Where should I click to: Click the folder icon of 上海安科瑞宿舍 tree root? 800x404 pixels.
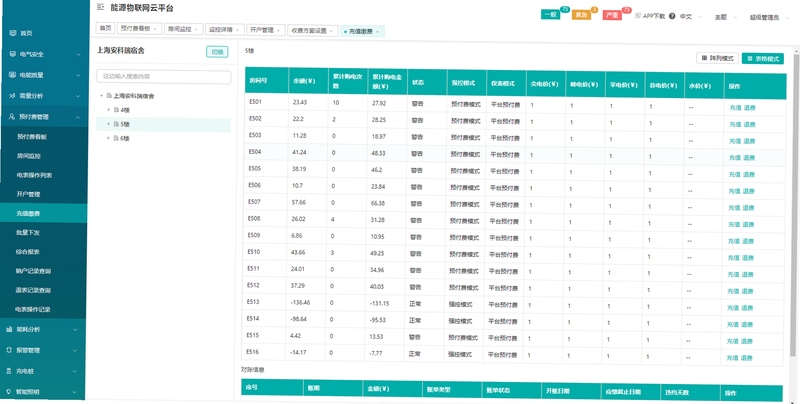pyautogui.click(x=109, y=95)
